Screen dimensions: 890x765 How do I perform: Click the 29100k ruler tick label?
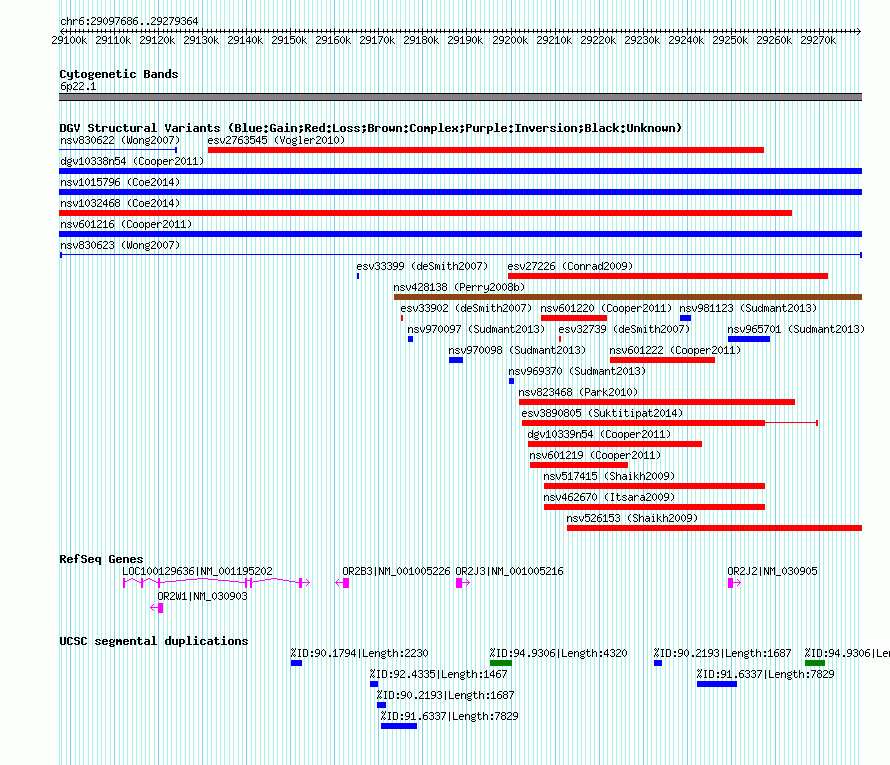point(69,40)
